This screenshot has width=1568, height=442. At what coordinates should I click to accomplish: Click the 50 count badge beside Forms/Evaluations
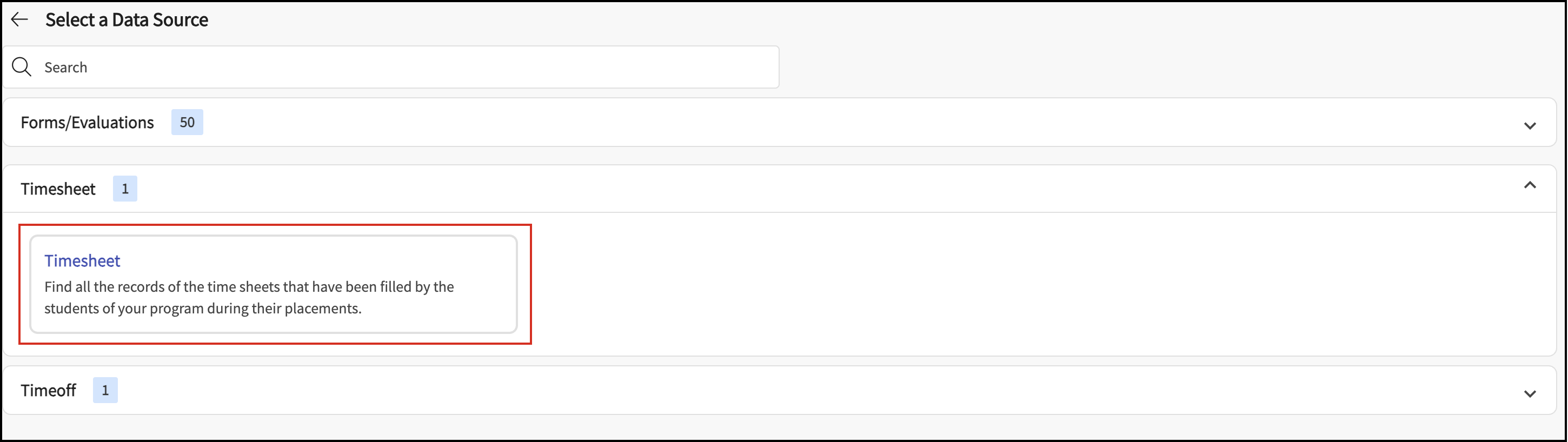pyautogui.click(x=187, y=122)
